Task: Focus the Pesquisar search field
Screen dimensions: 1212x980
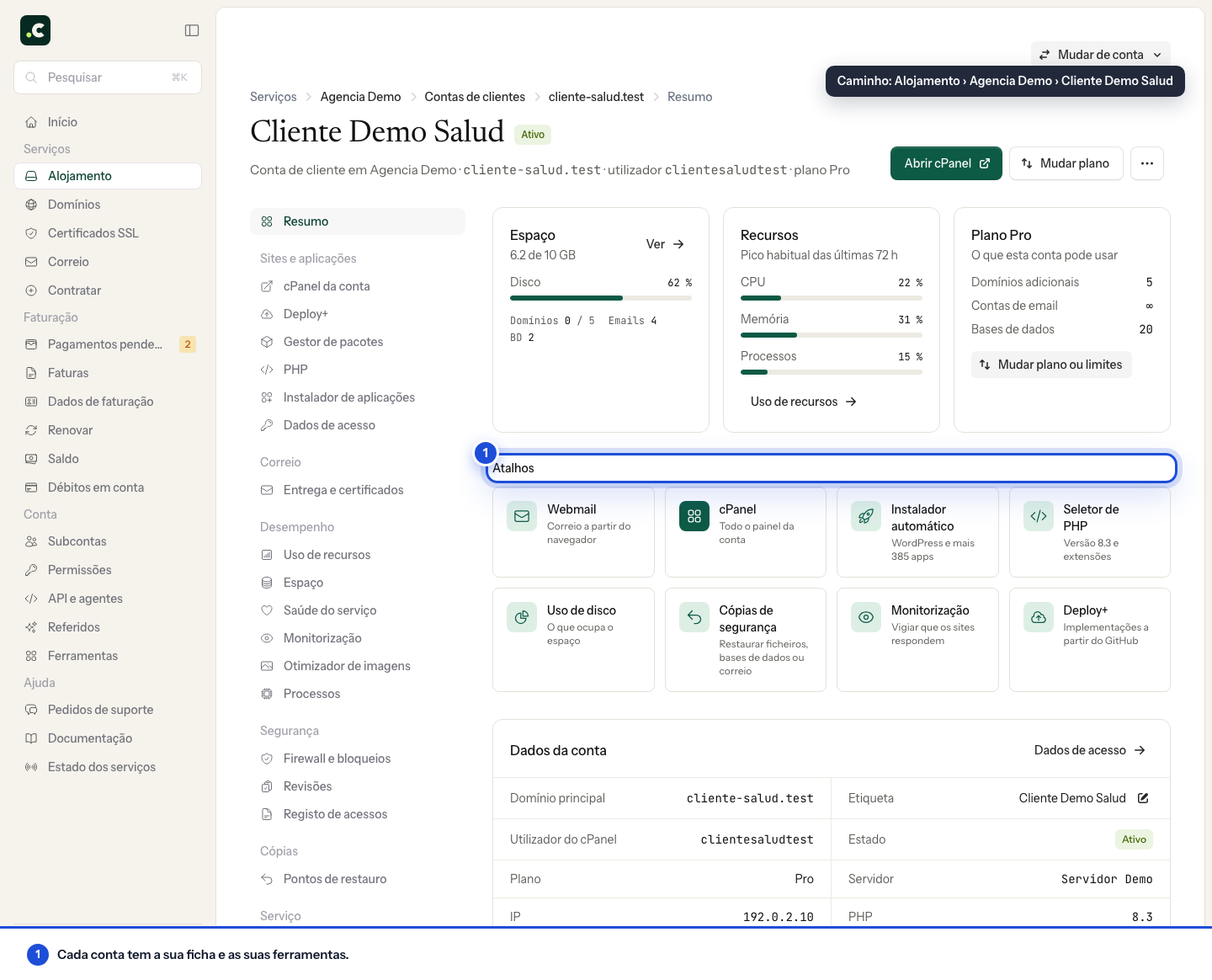Action: 108,77
